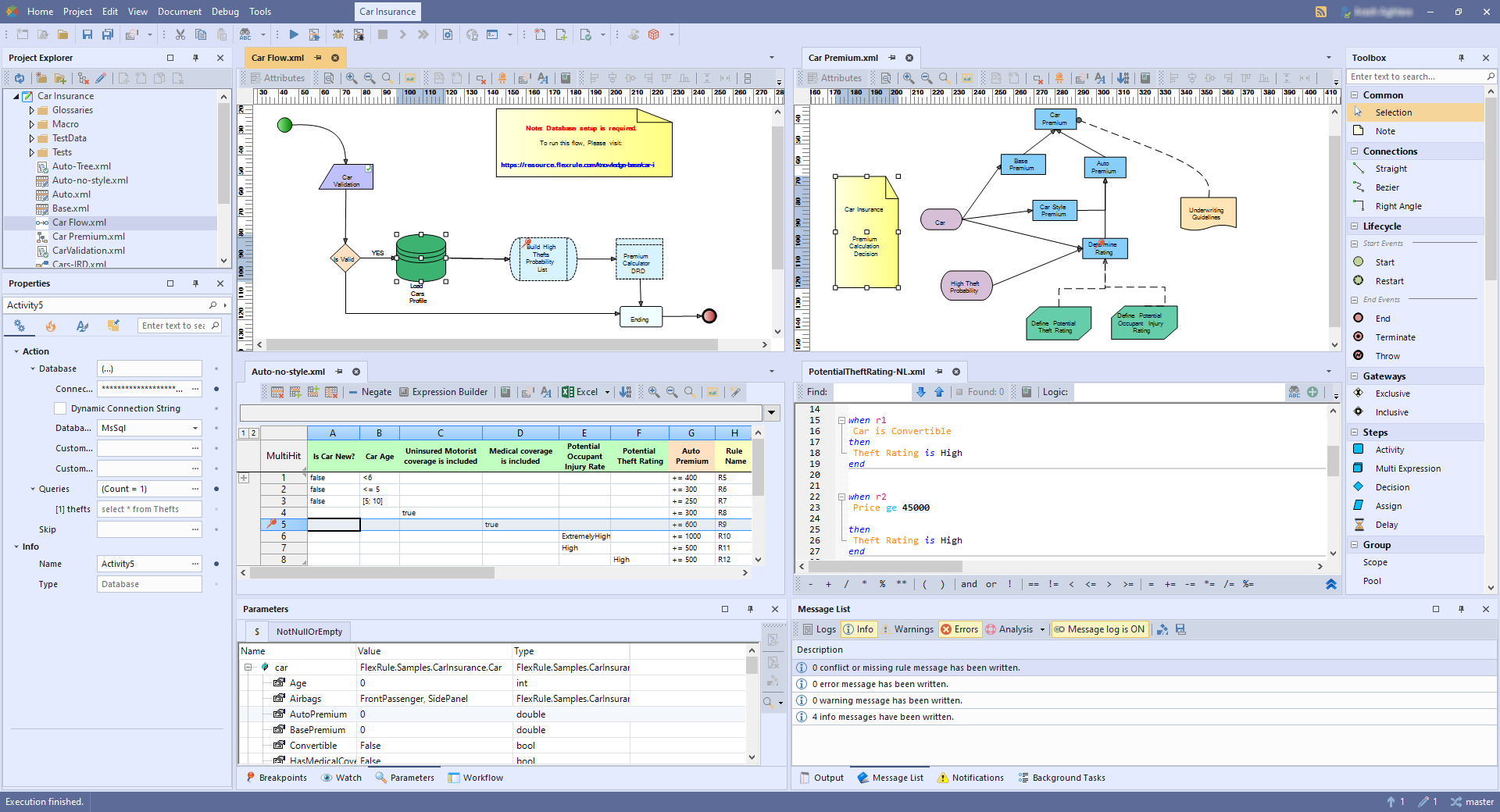Screen dimensions: 1500x812
Task: Click the Expression Builder button
Action: [x=443, y=392]
